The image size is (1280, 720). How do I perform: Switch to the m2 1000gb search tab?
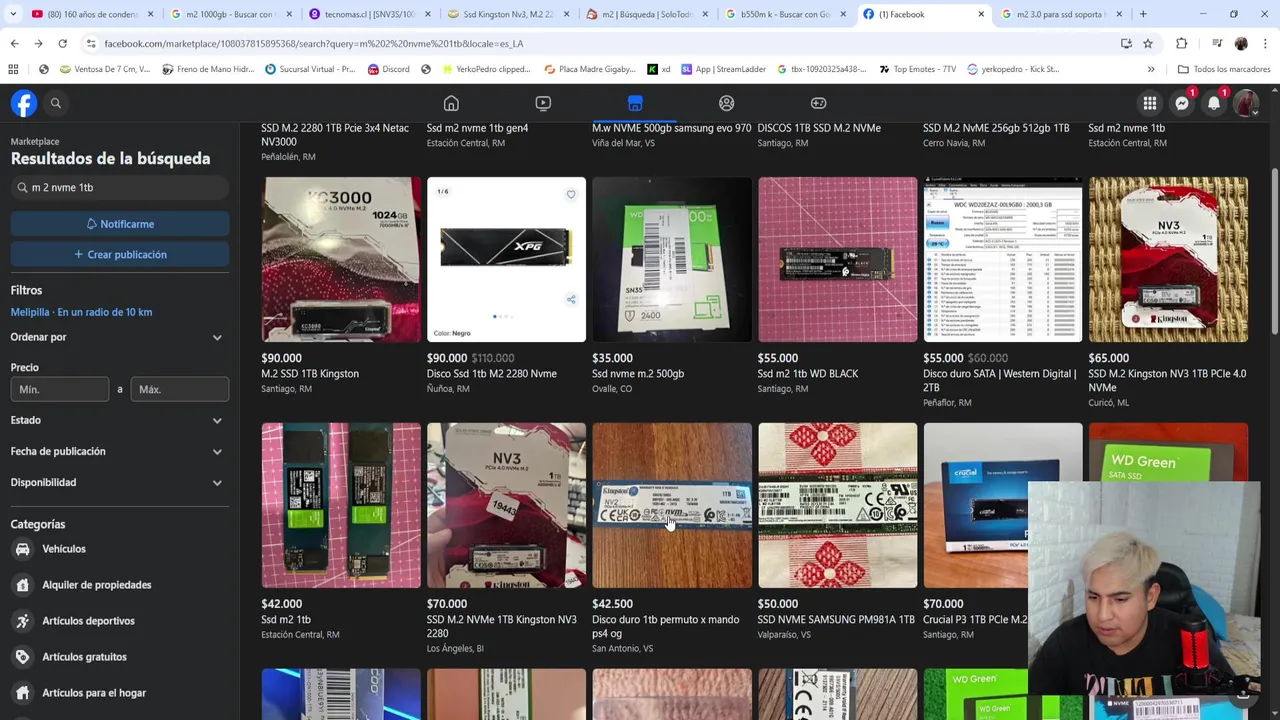click(x=231, y=14)
